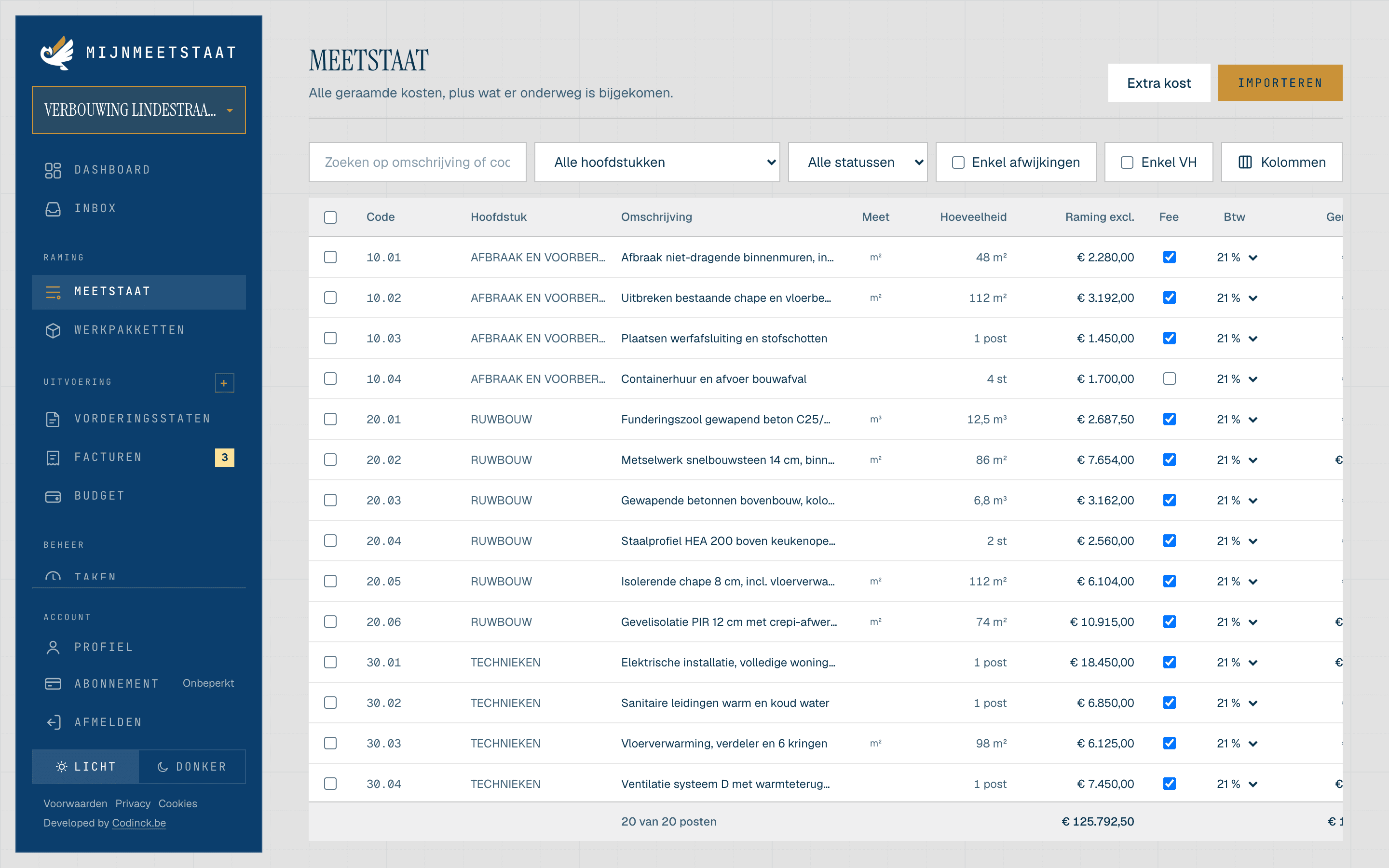Click the Profiel person icon
Viewport: 1389px width, 868px height.
pyautogui.click(x=53, y=648)
